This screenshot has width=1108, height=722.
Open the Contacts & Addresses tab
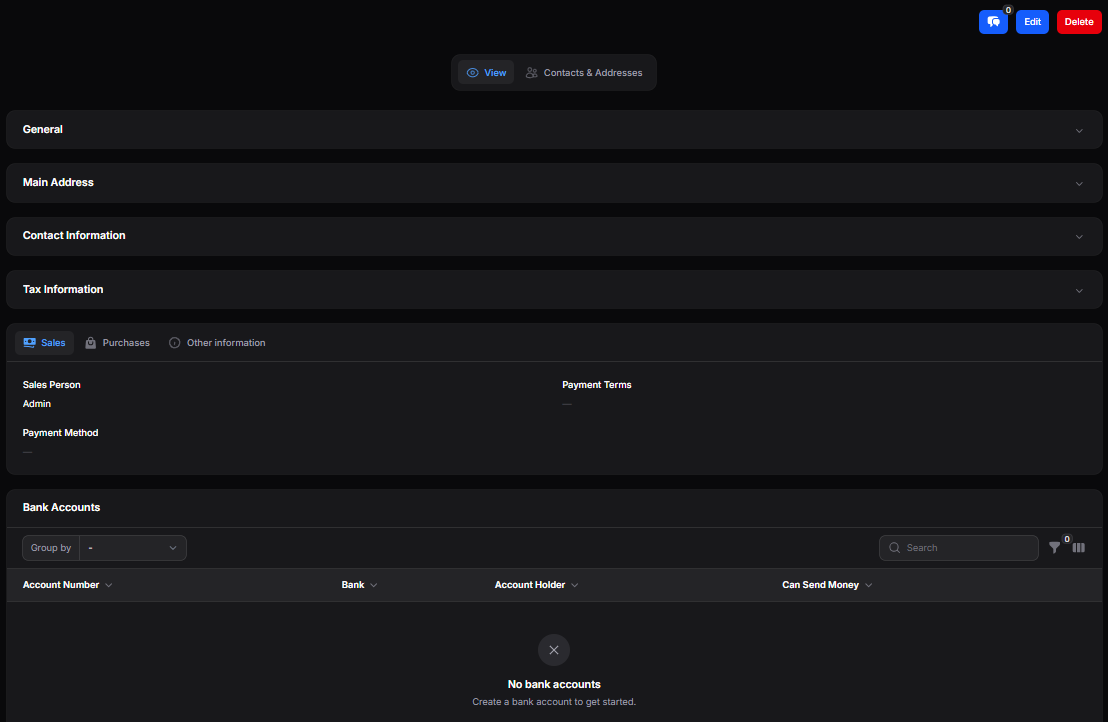click(584, 73)
